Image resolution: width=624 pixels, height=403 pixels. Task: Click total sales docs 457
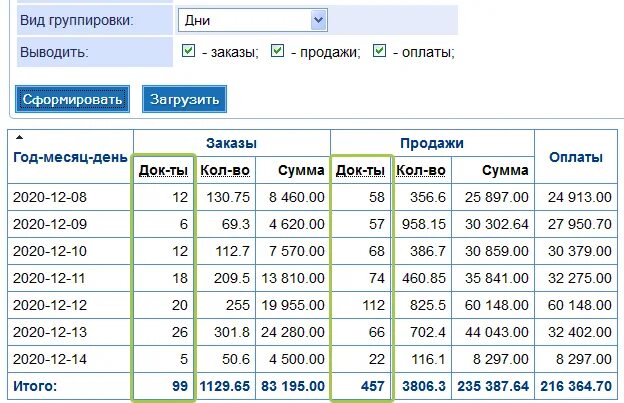pos(372,386)
